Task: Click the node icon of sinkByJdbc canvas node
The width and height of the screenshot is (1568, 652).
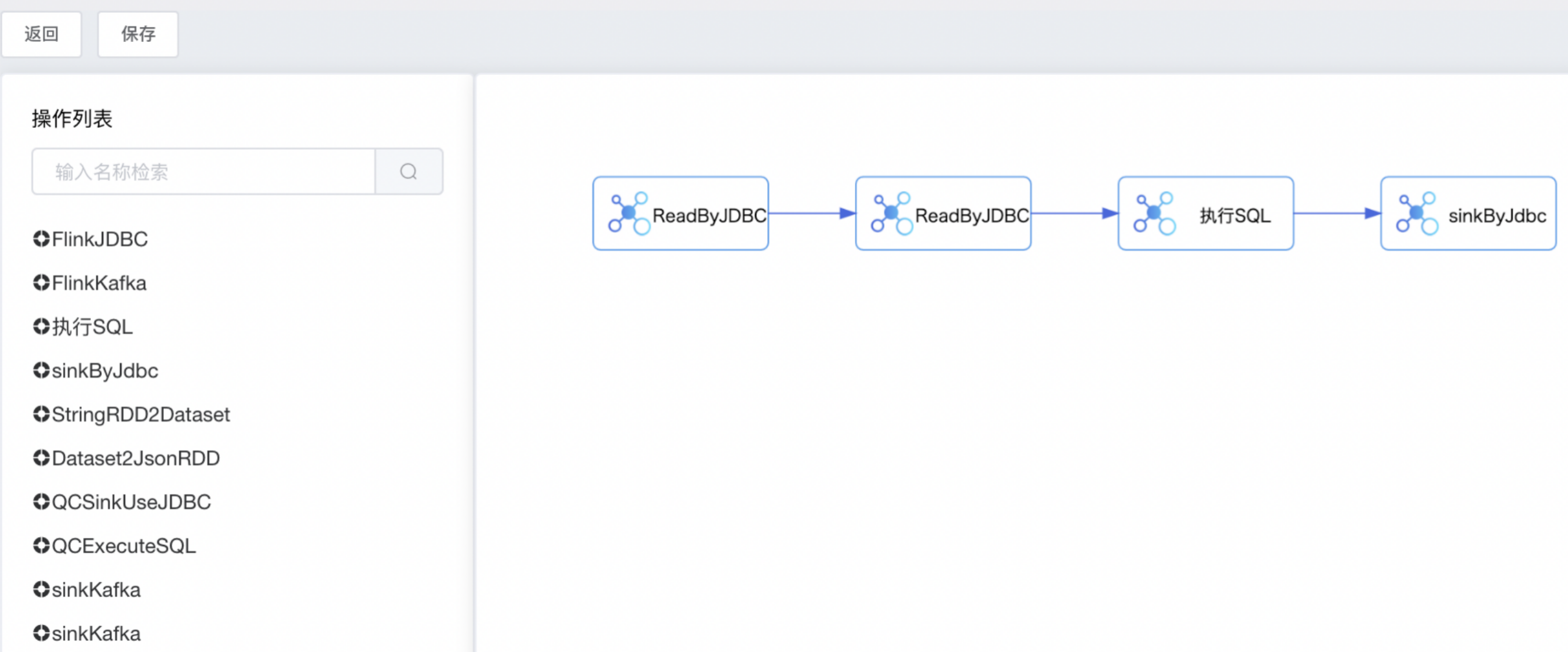Action: (1418, 214)
